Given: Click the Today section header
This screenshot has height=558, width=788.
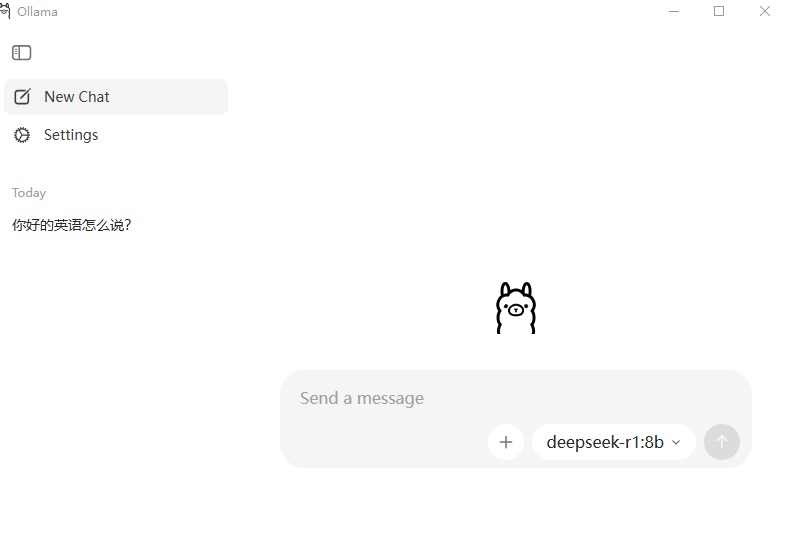Looking at the screenshot, I should pos(29,193).
